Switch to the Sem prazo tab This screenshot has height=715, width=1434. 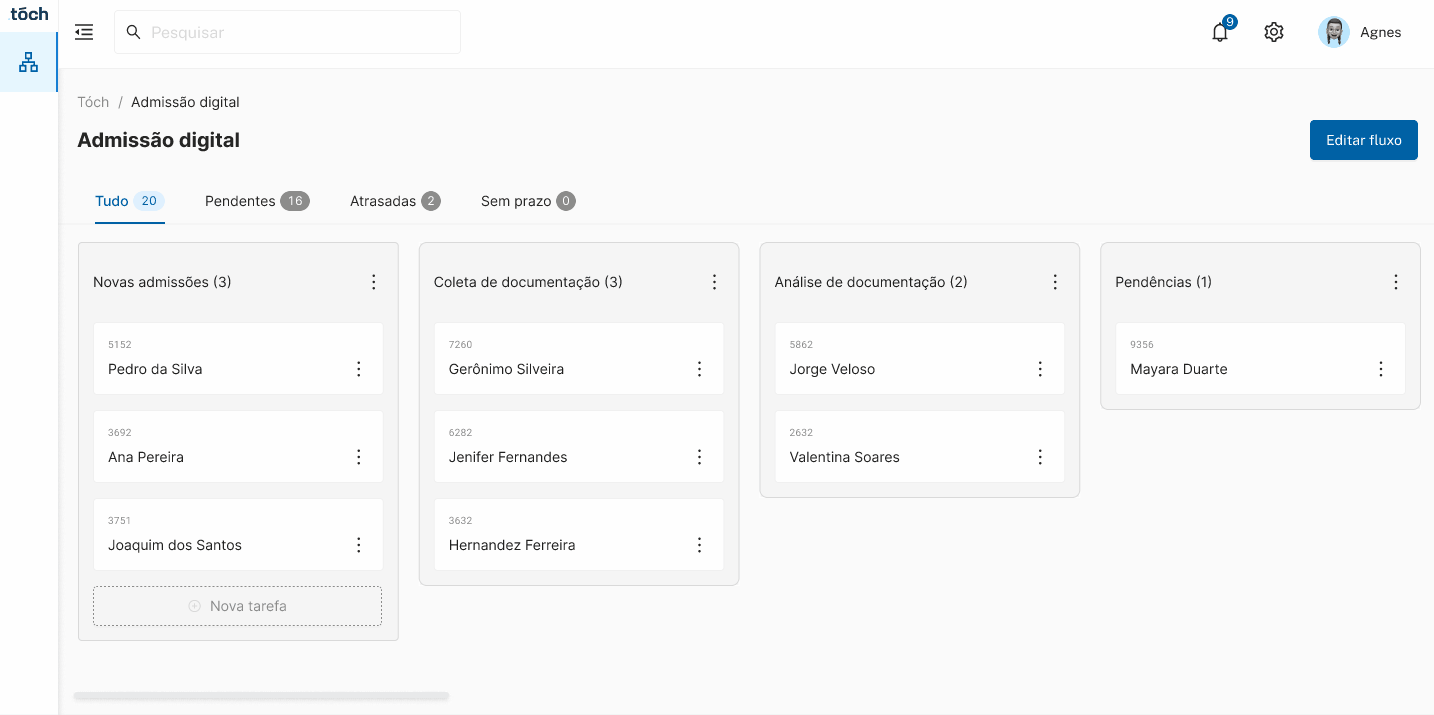pos(528,201)
